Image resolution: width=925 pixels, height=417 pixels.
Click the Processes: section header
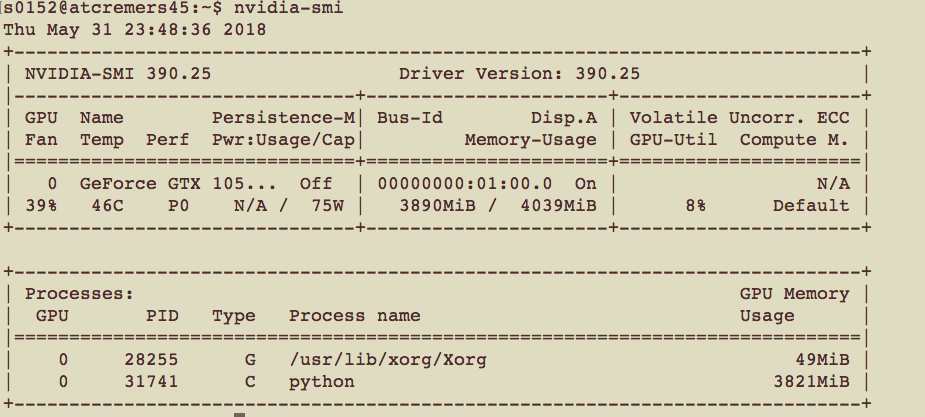click(x=79, y=294)
